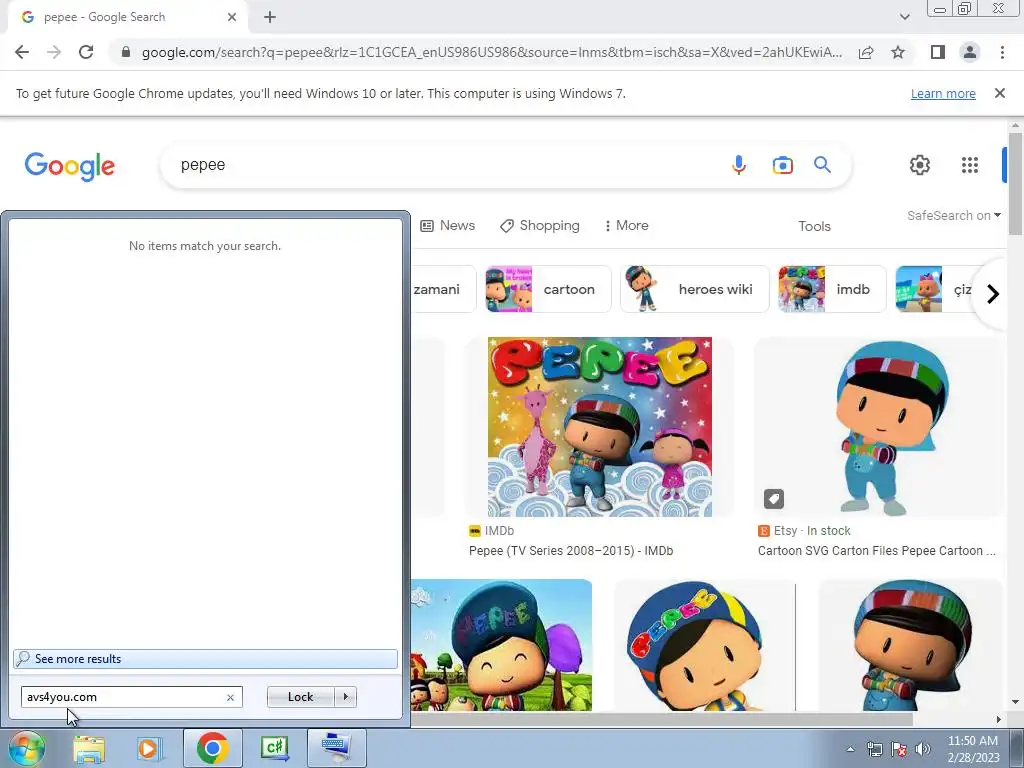Screen dimensions: 1024x768
Task: Open the volume speaker tray icon
Action: 923,749
